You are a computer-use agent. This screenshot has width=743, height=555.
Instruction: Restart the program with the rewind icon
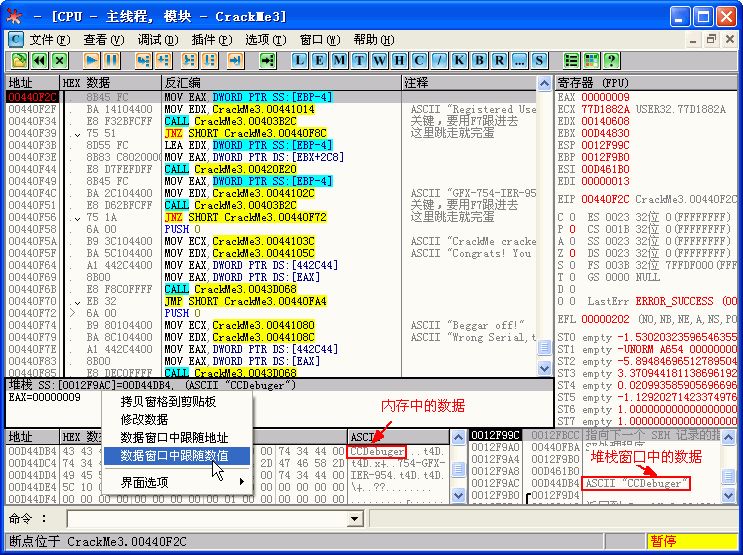(x=40, y=61)
